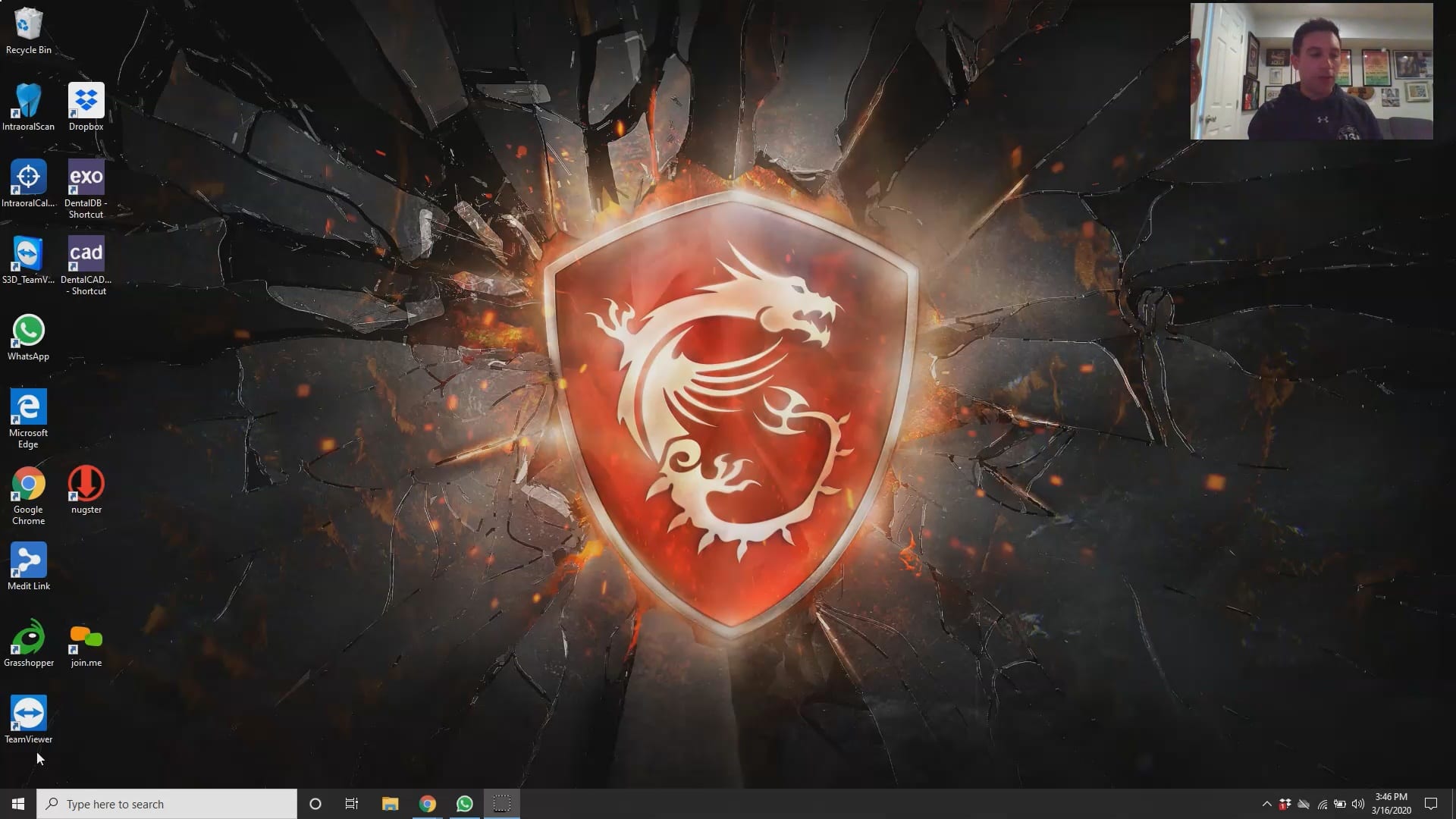This screenshot has height=819, width=1456.
Task: Click the 'Type here to search' box
Action: [x=167, y=804]
